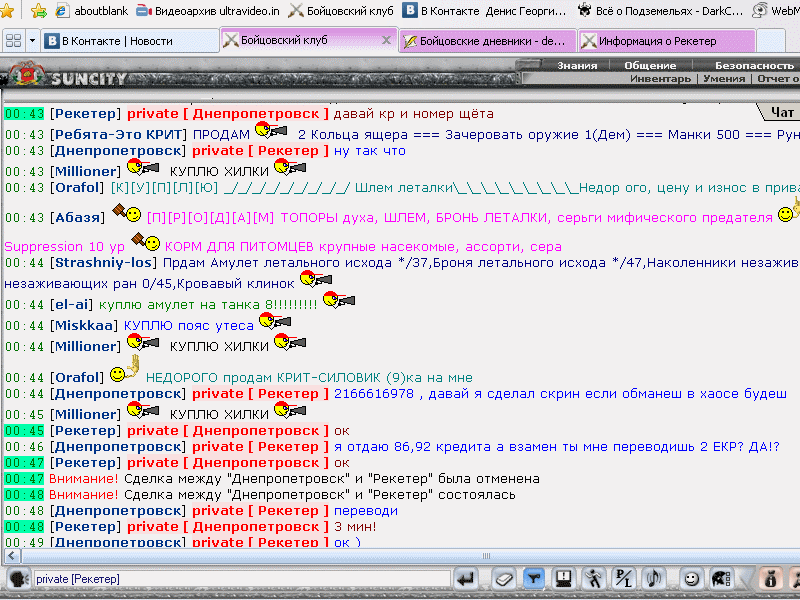Click the megaphone smiley after 'куплю амулет на танка'
The width and height of the screenshot is (800, 600).
tap(339, 300)
